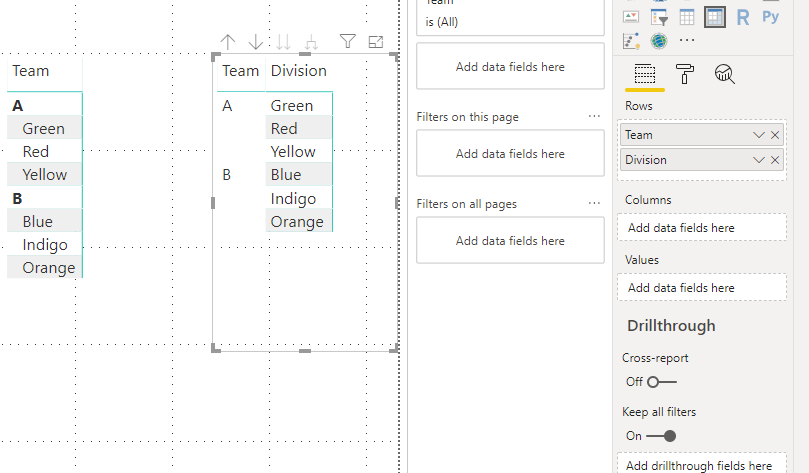Switch to the Format paint roller tab

[685, 74]
